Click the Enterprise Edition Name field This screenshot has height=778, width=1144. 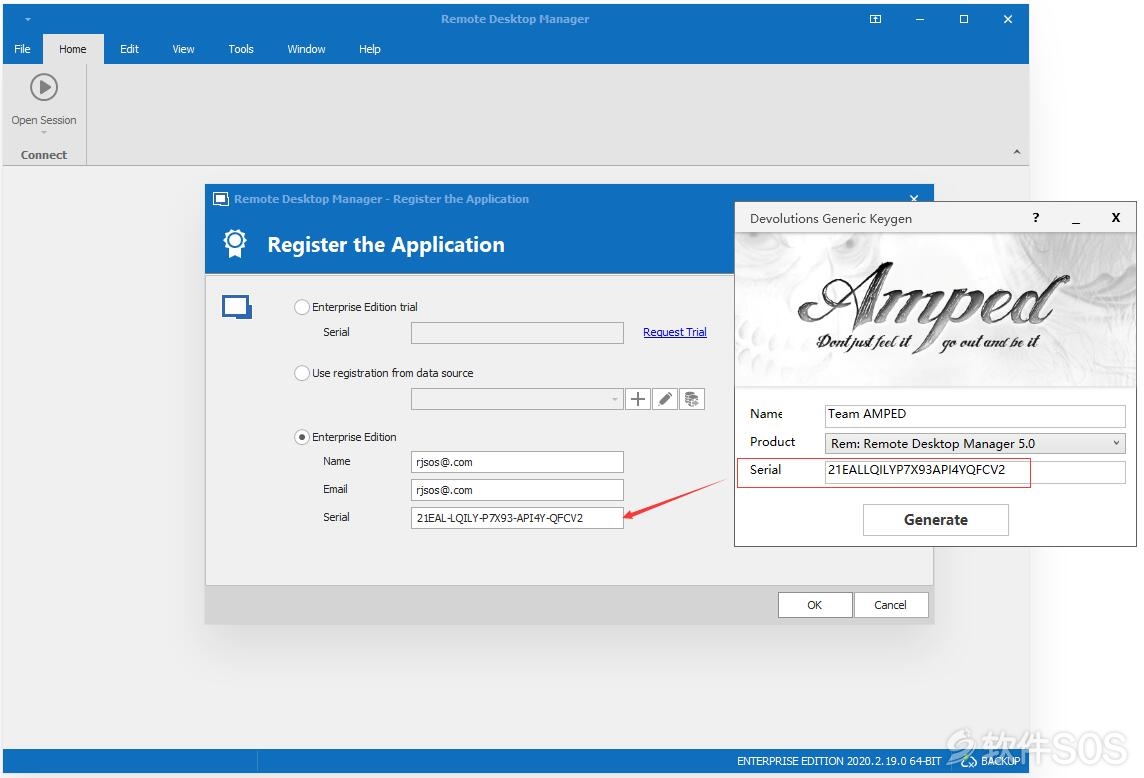point(517,462)
